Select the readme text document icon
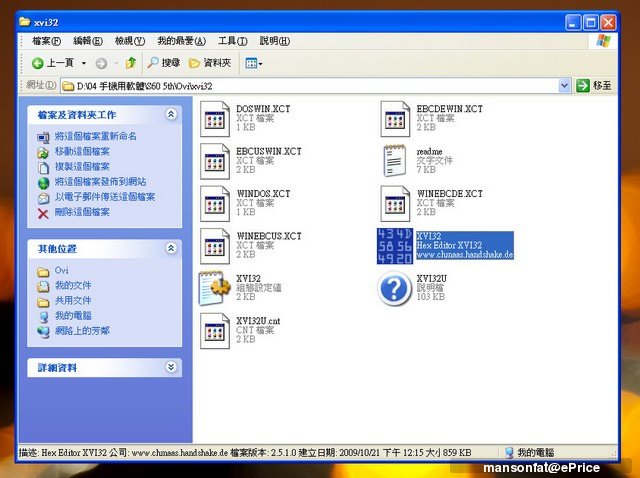The image size is (640, 478). pos(395,161)
